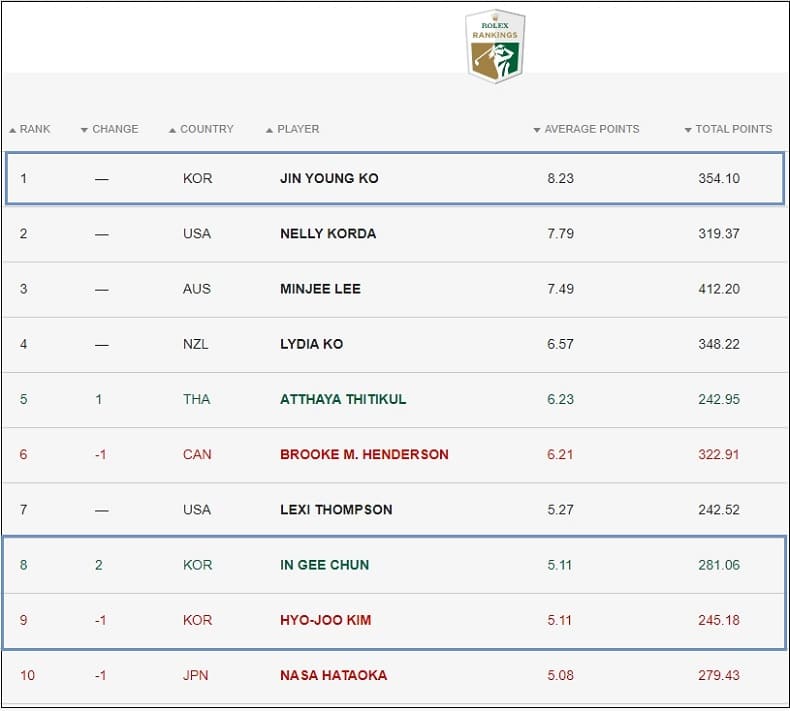The width and height of the screenshot is (790, 711).
Task: Click KOR in Hyo-Joo Kim row
Action: 198,620
